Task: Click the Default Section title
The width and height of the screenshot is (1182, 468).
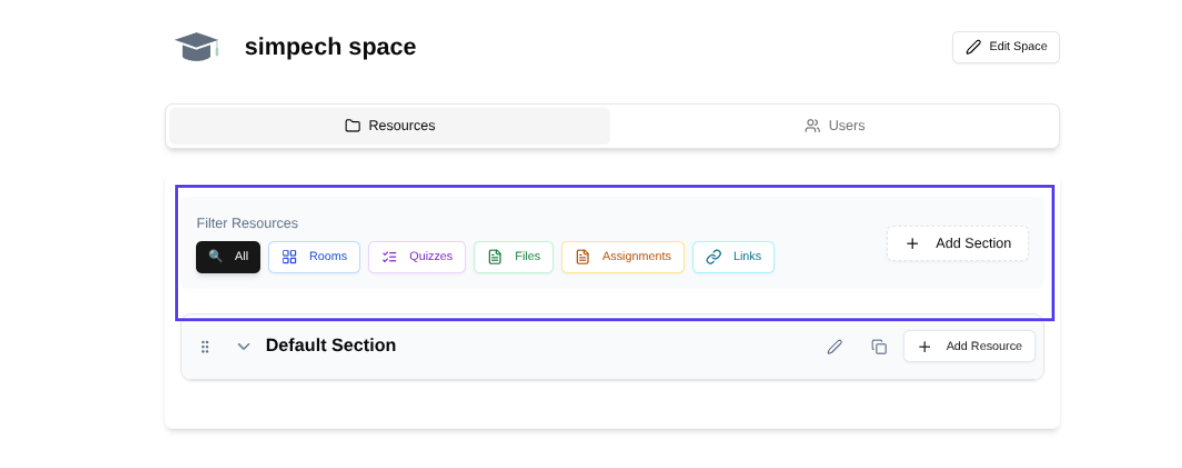Action: tap(331, 345)
